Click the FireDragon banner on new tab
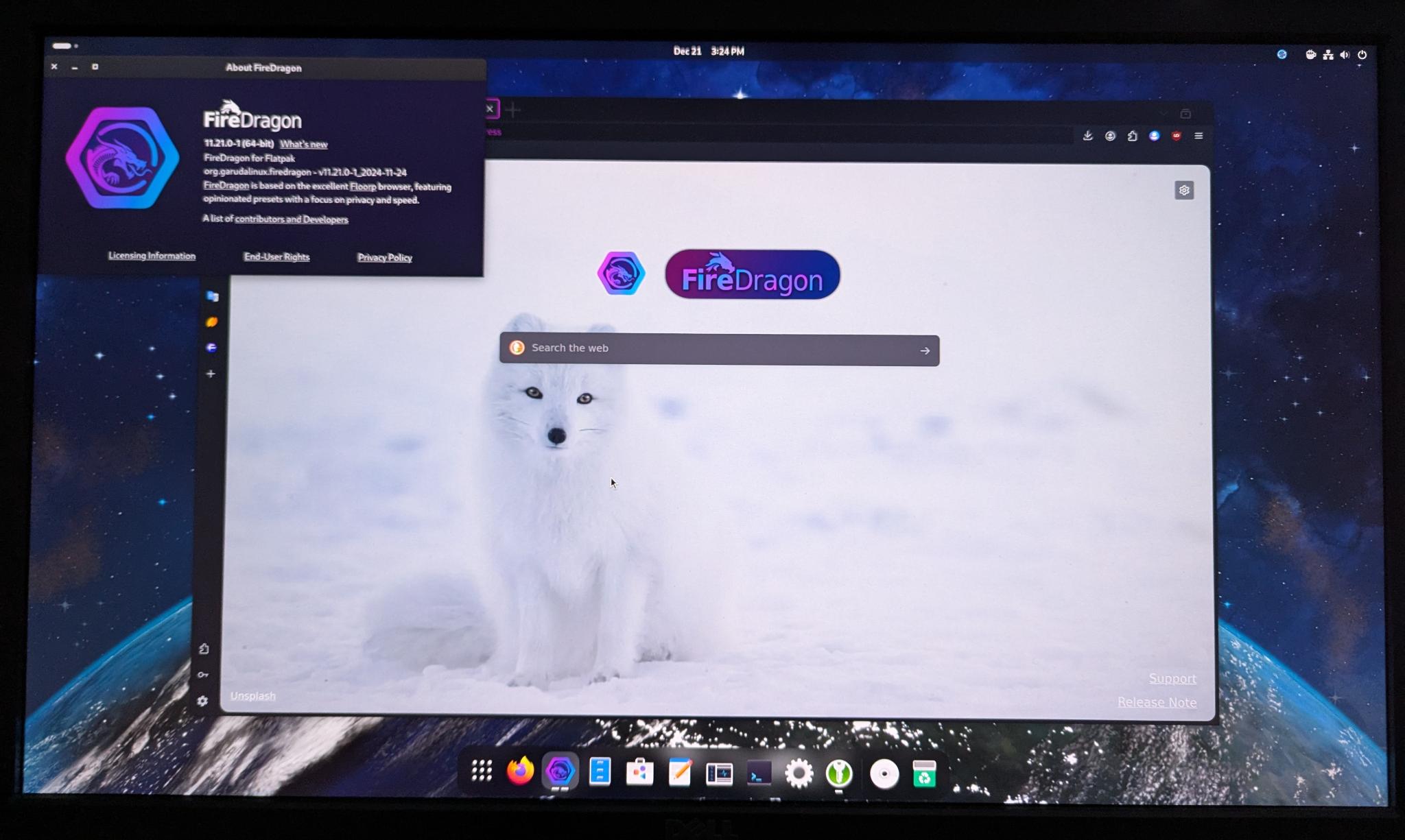The image size is (1405, 840). click(x=753, y=274)
